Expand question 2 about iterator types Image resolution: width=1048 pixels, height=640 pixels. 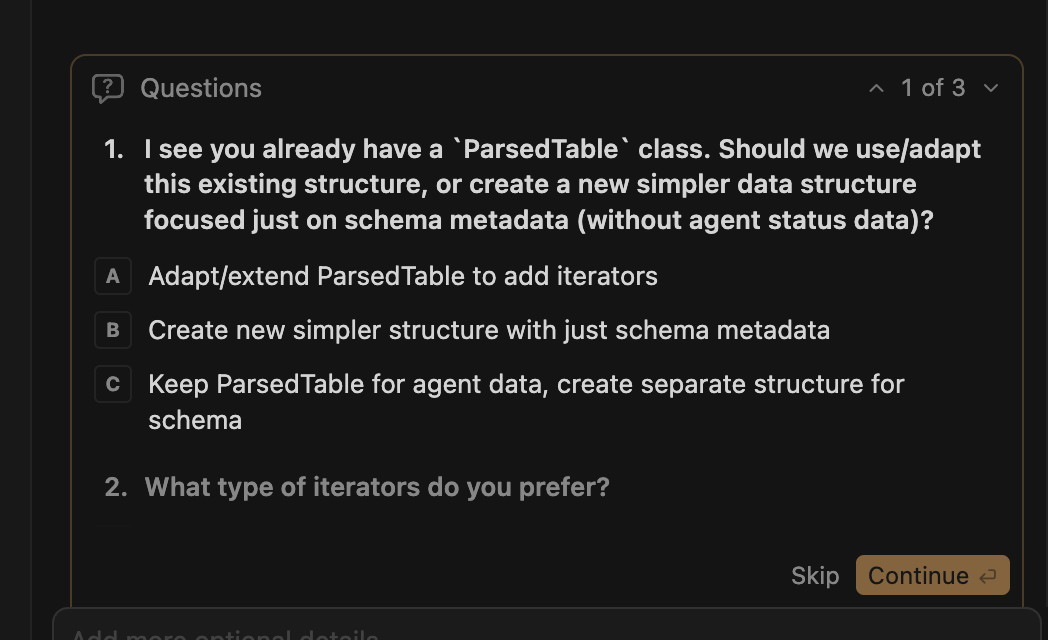coord(376,487)
